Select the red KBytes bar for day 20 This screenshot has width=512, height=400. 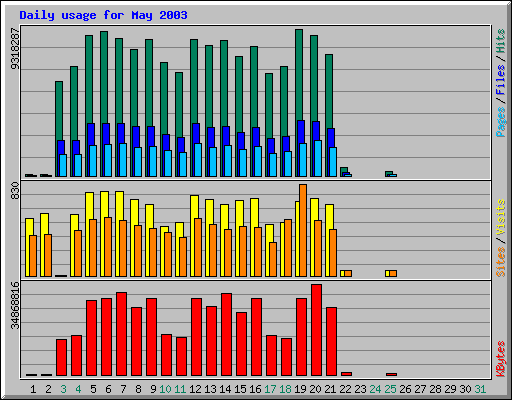click(x=317, y=330)
